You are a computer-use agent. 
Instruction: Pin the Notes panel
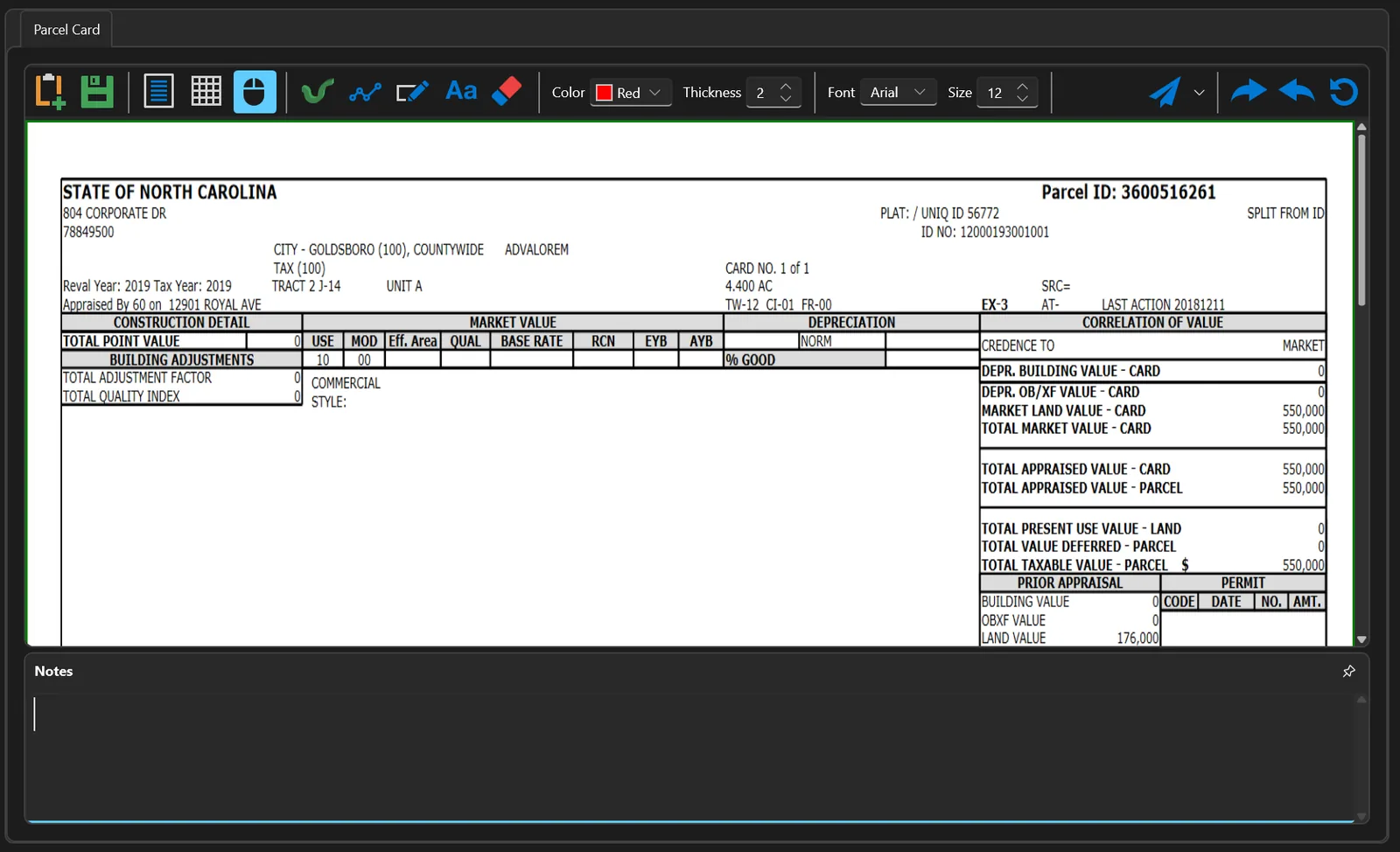(1348, 671)
